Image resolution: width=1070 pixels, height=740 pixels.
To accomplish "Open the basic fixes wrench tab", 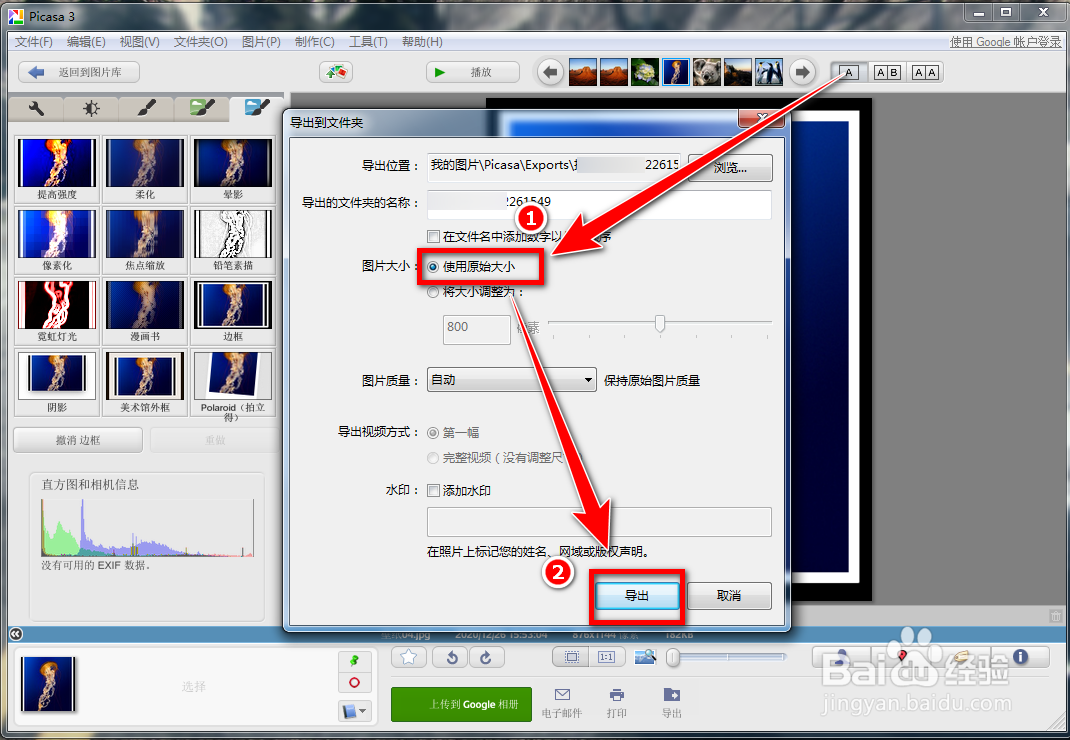I will pos(36,109).
